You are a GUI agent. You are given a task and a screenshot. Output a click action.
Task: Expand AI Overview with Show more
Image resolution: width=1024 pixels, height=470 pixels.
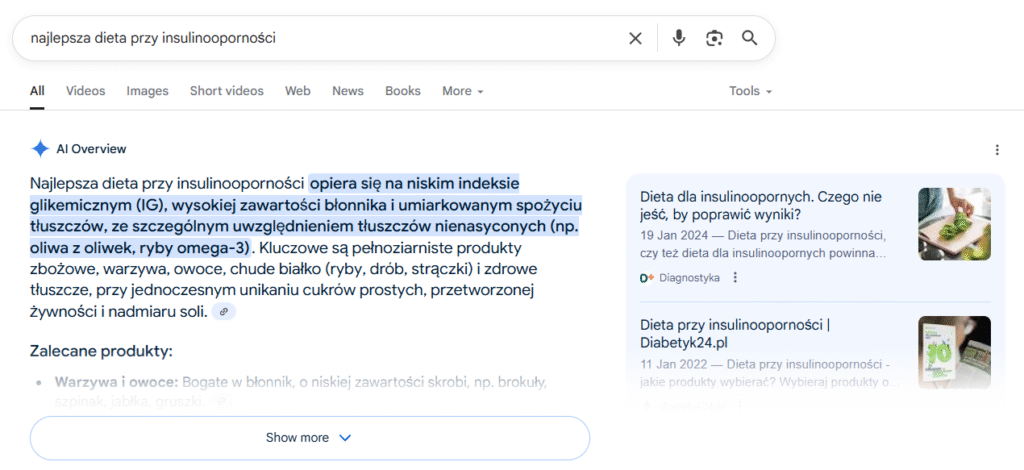pyautogui.click(x=310, y=438)
